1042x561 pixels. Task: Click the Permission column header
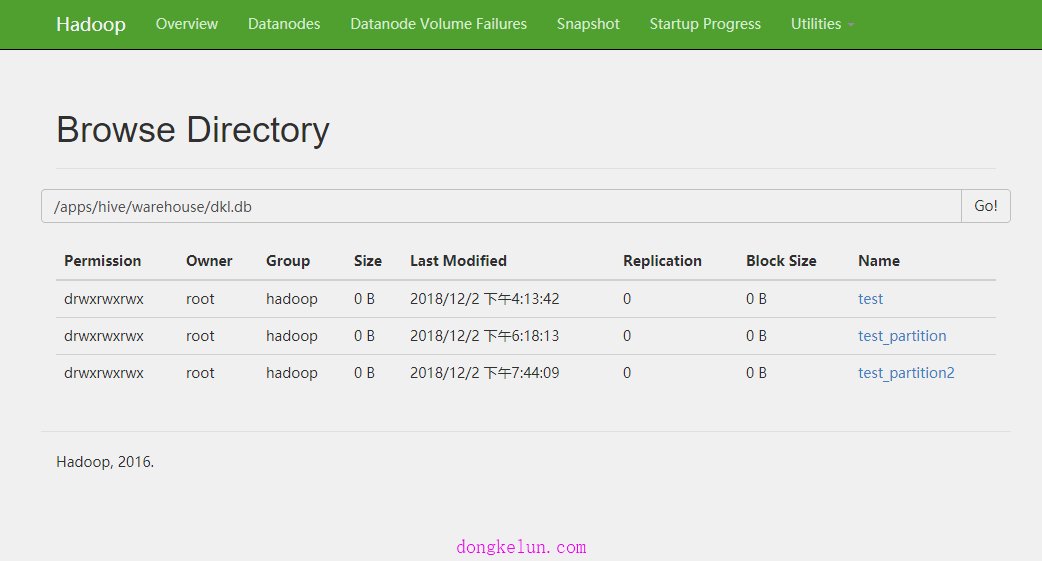click(102, 261)
